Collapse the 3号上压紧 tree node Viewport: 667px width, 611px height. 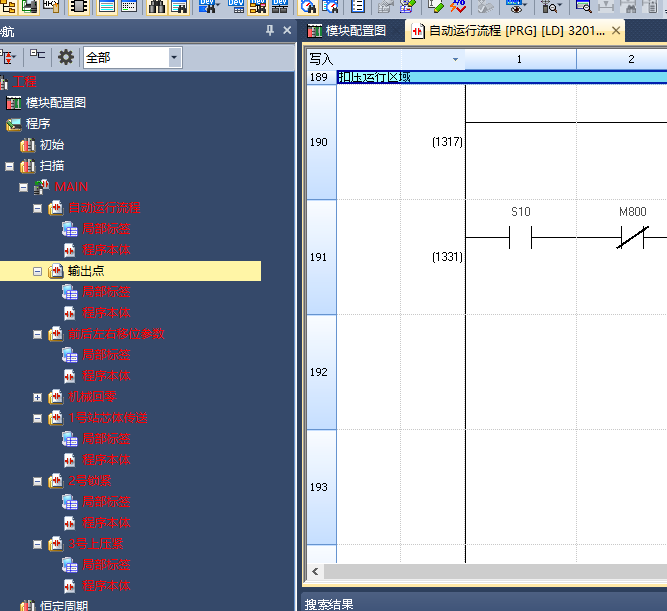point(38,544)
